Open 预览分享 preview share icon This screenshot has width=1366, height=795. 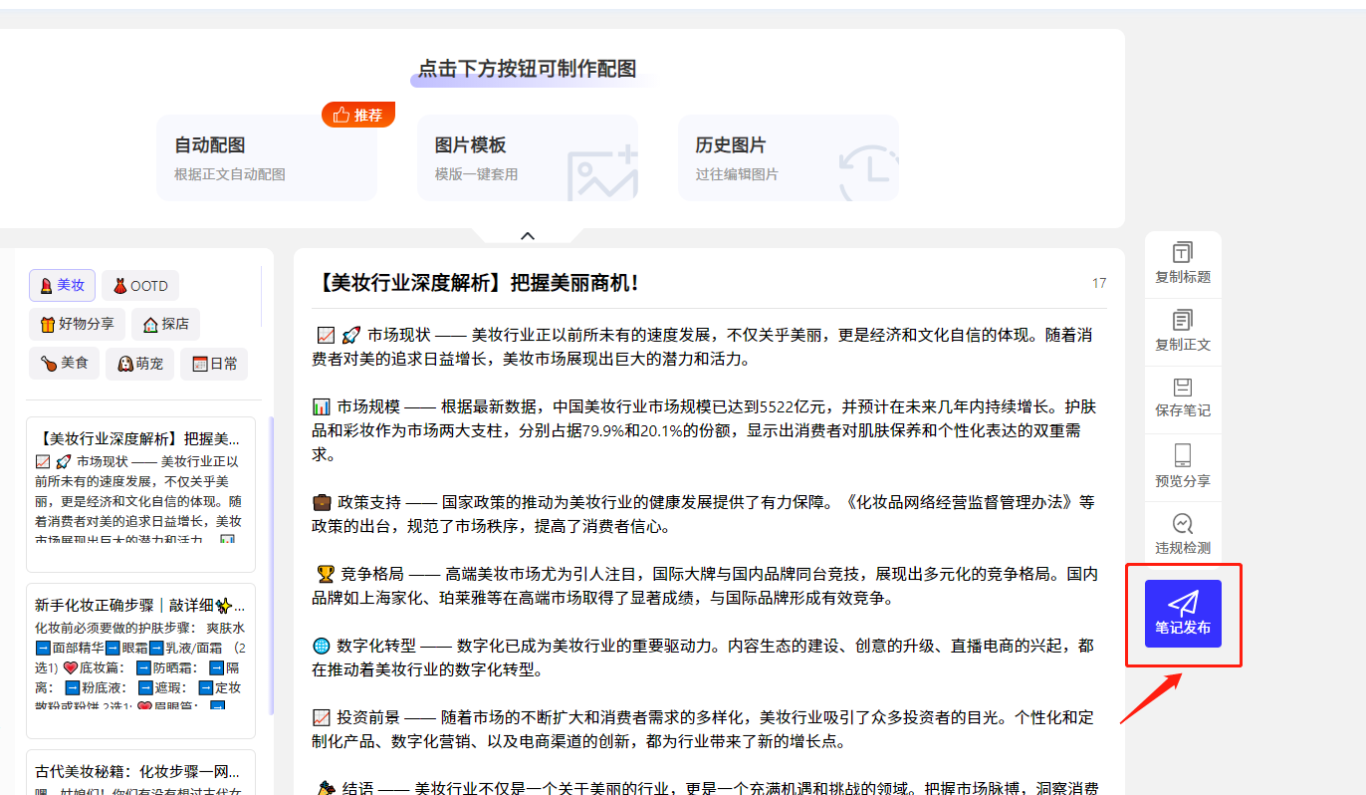pyautogui.click(x=1182, y=467)
